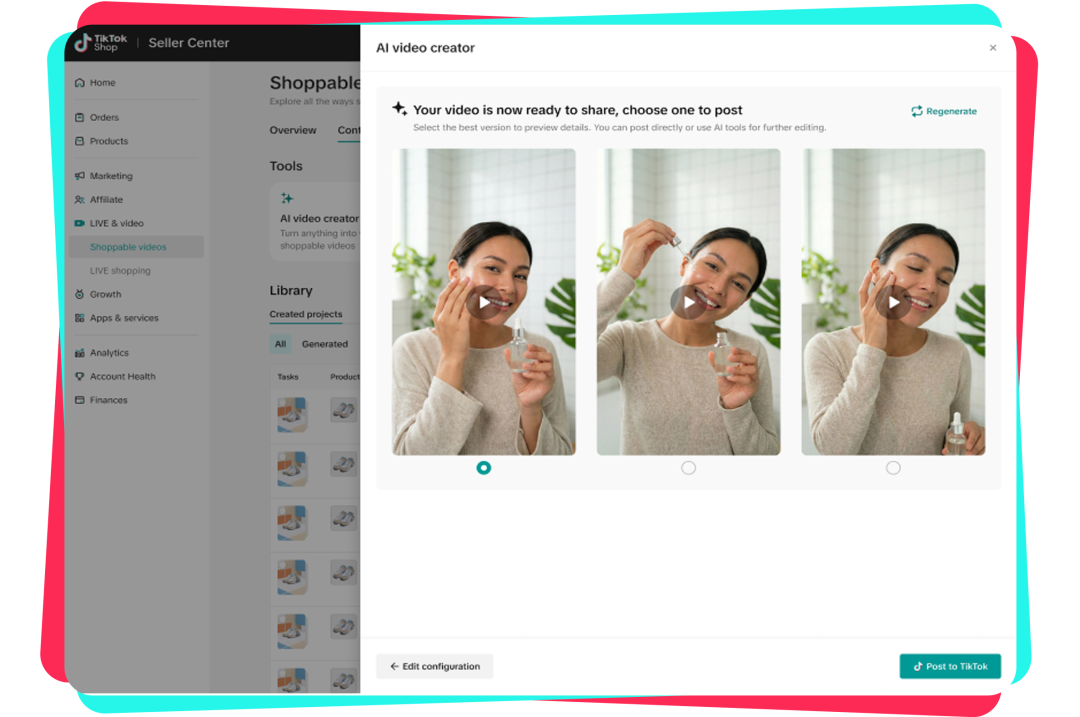The image size is (1080, 717).
Task: Open the Created projects tab
Action: click(x=306, y=314)
